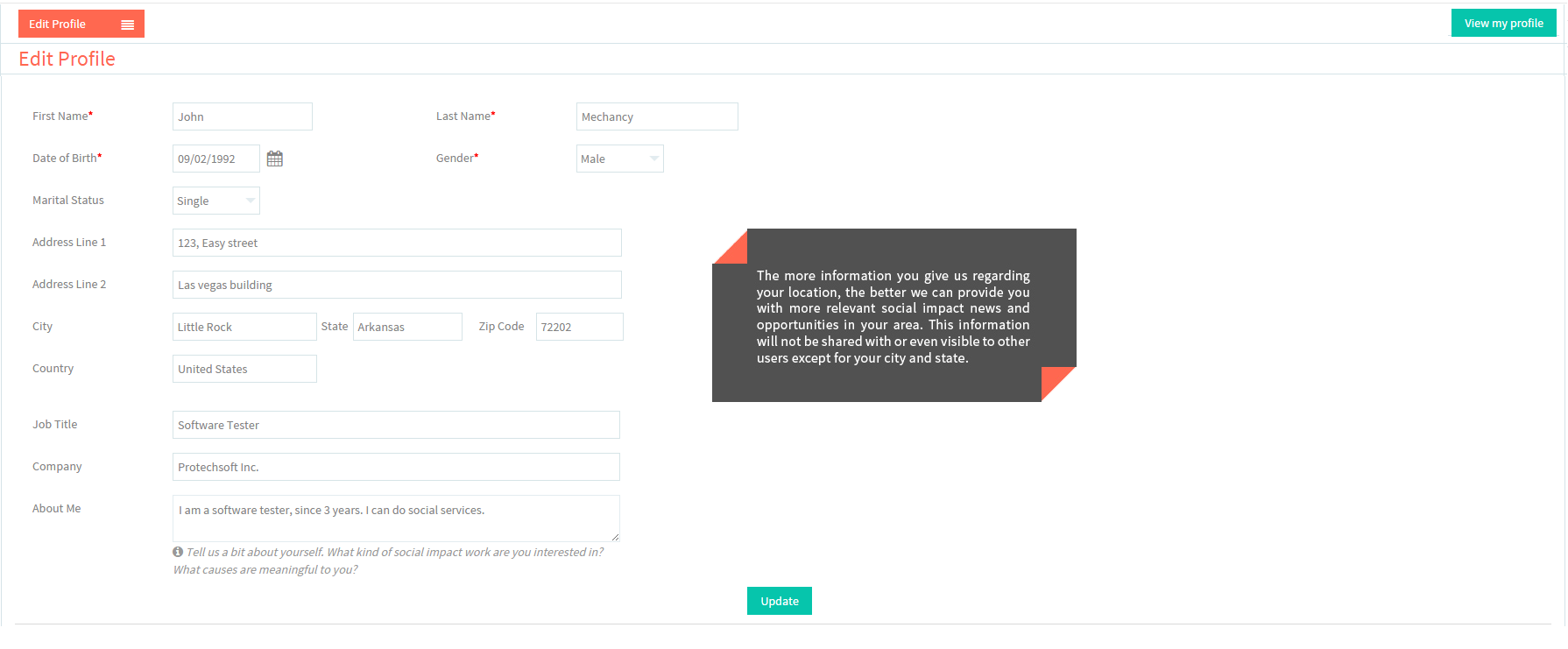Click the Address Line 2 field
1568x649 pixels.
(397, 285)
